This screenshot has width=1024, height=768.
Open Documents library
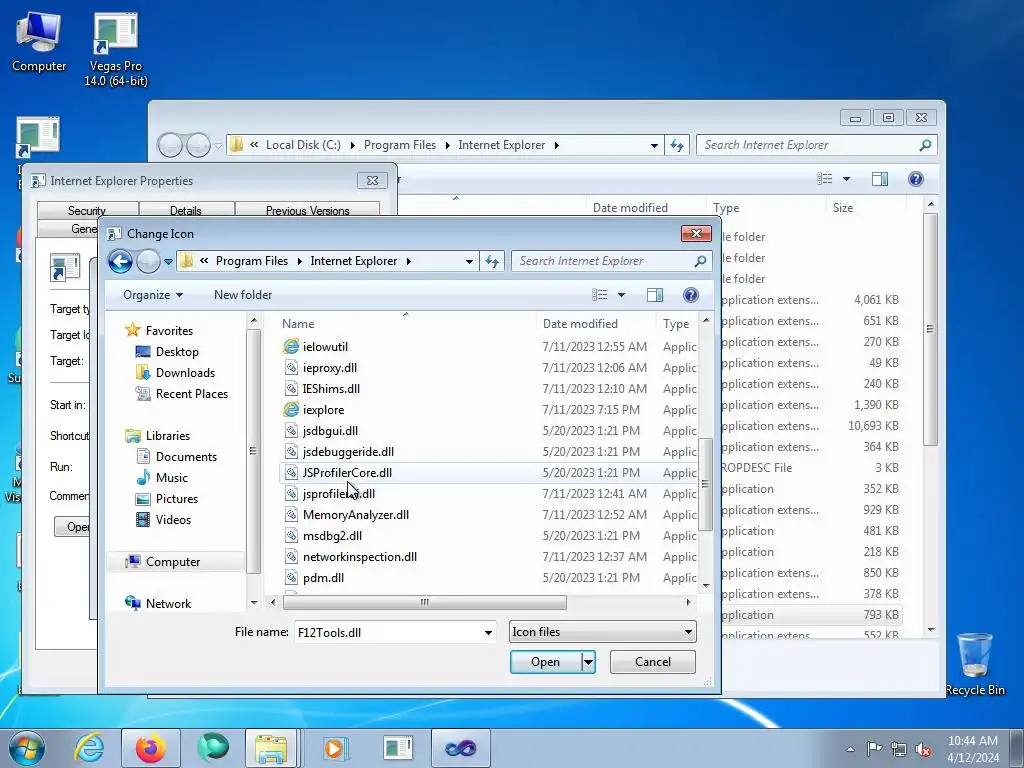tap(186, 456)
